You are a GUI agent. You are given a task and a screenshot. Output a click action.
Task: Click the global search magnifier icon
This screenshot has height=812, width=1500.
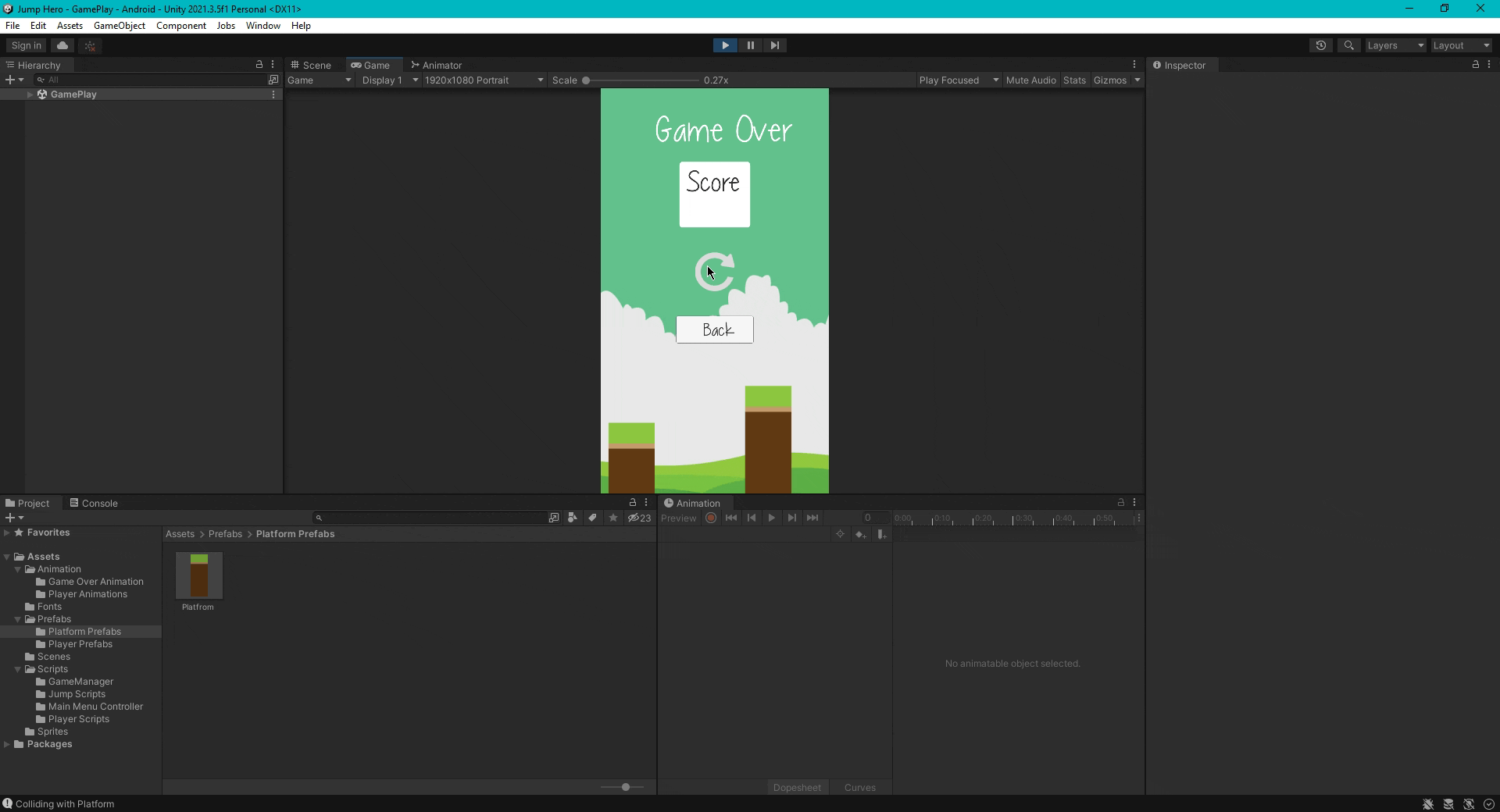tap(1348, 45)
